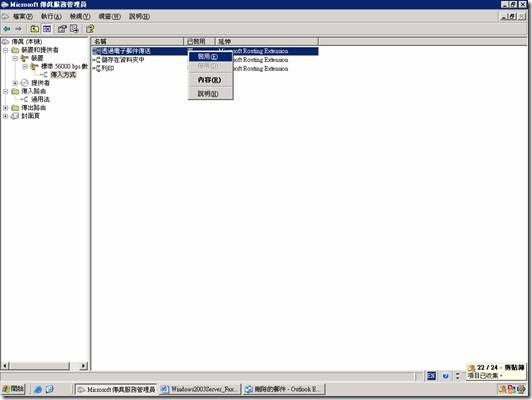Select 通用法 under 傳入路由

point(40,99)
